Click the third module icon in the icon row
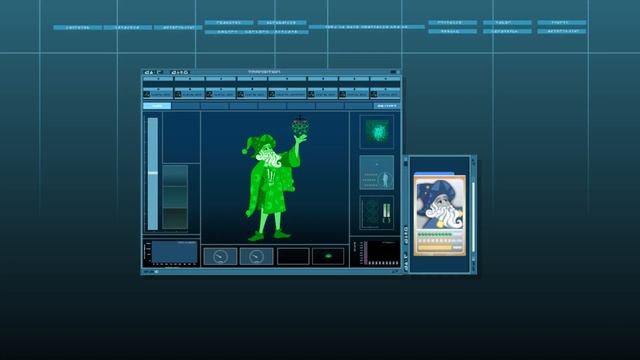Image resolution: width=640 pixels, height=360 pixels. pyautogui.click(x=209, y=94)
